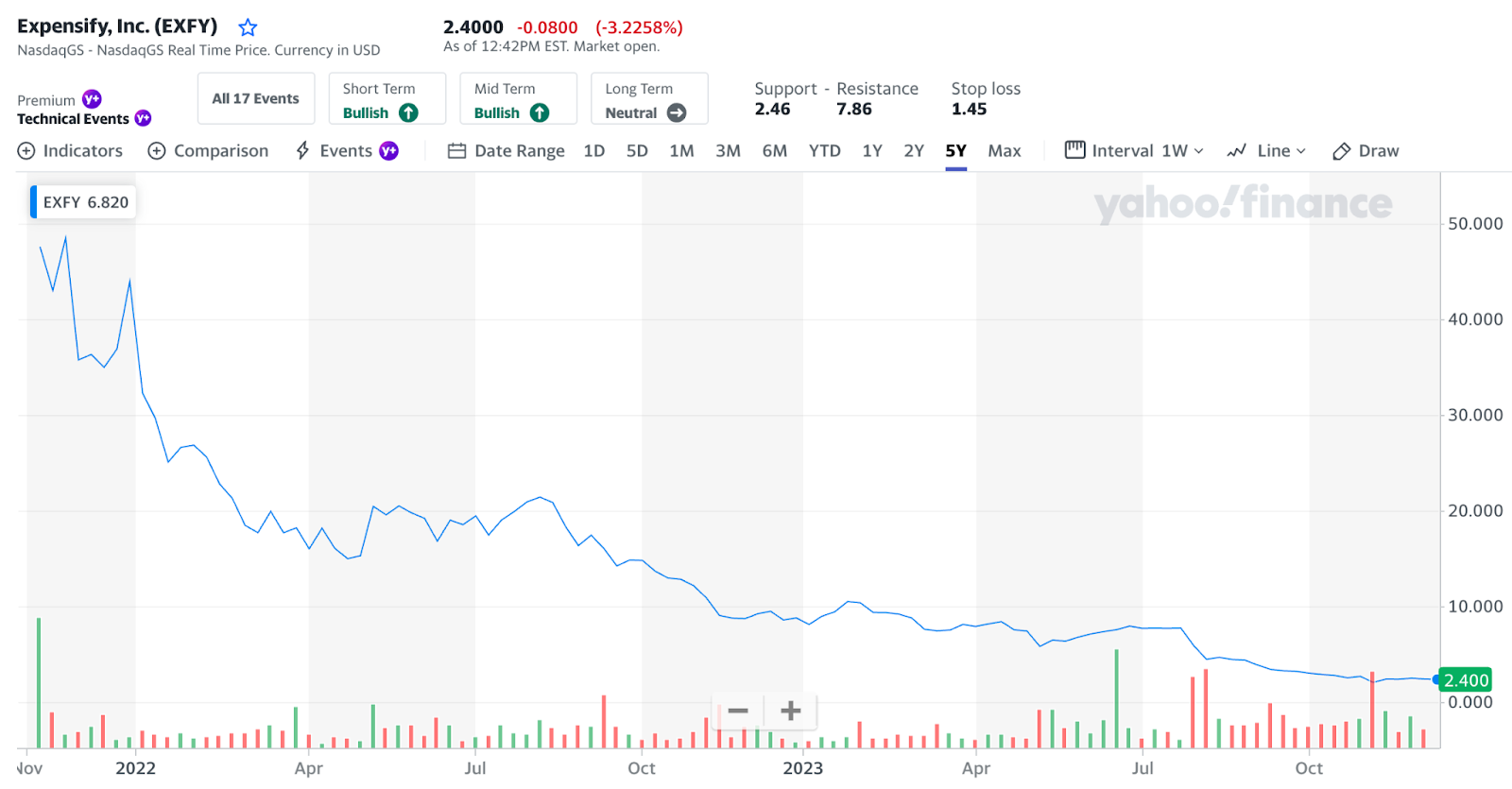This screenshot has width=1512, height=789.
Task: Click the Date Range calendar icon
Action: click(x=456, y=151)
